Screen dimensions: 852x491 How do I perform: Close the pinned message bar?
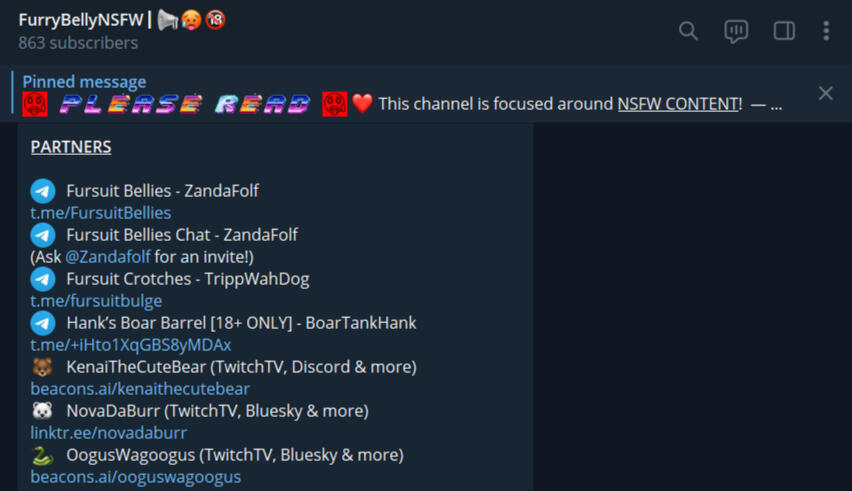[825, 93]
